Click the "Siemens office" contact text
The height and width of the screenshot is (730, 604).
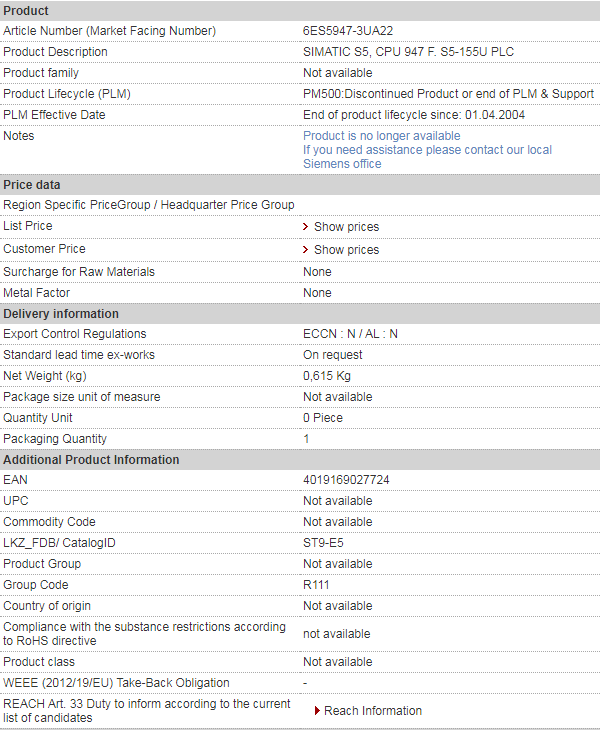pyautogui.click(x=342, y=164)
